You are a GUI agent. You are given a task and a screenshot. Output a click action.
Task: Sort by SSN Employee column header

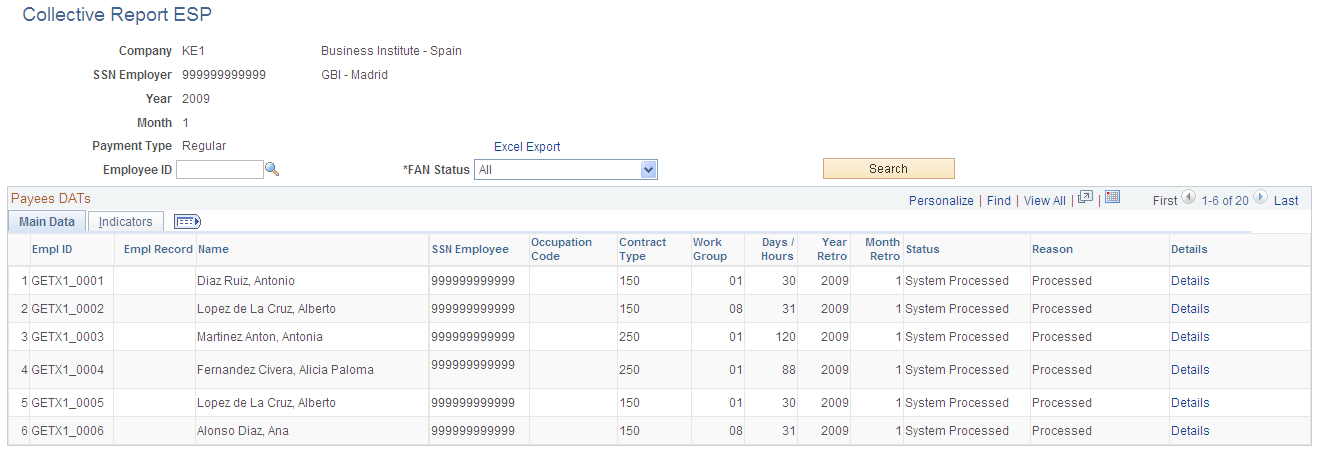tap(470, 249)
